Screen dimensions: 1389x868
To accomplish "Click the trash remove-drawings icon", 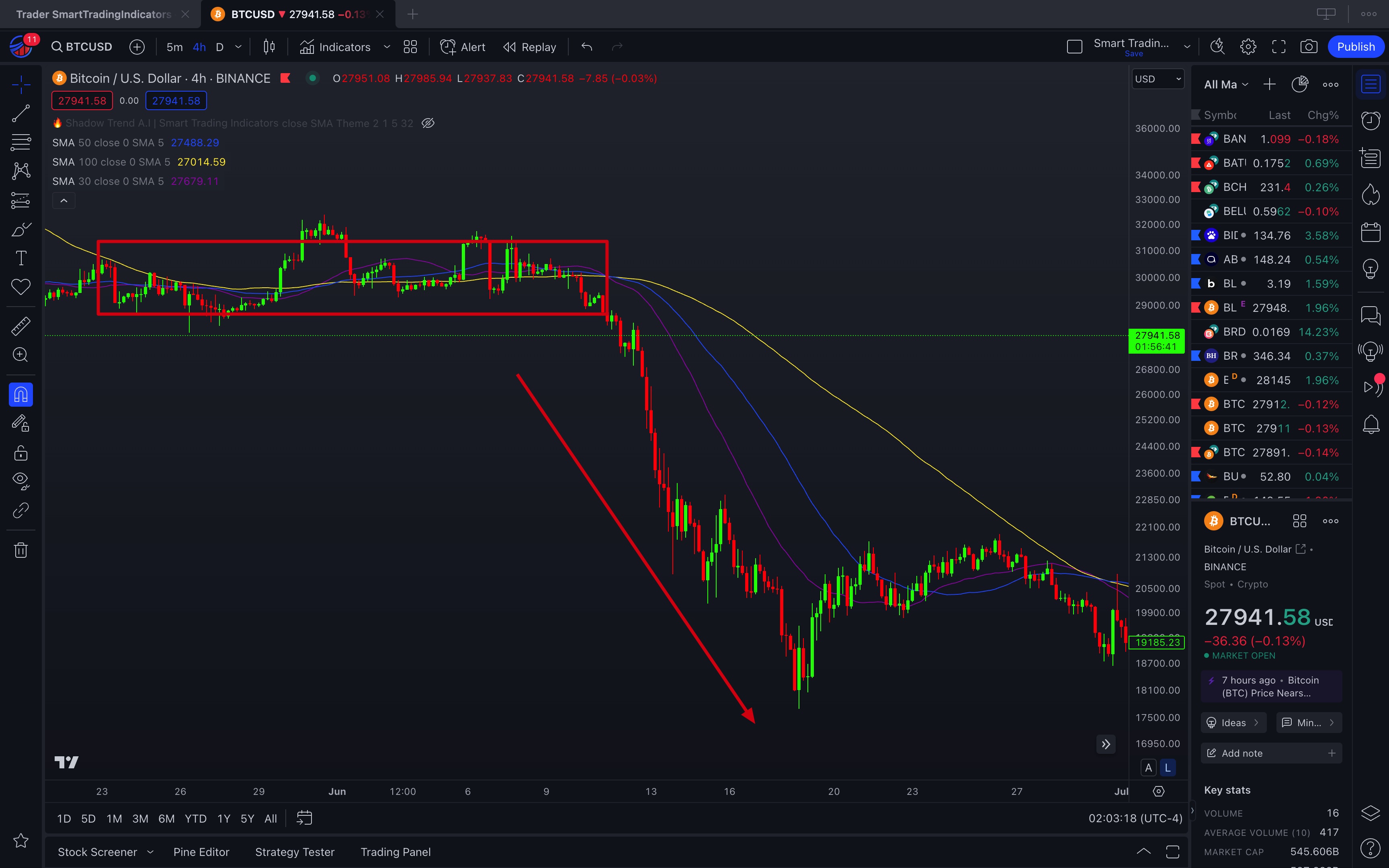I will click(x=20, y=550).
